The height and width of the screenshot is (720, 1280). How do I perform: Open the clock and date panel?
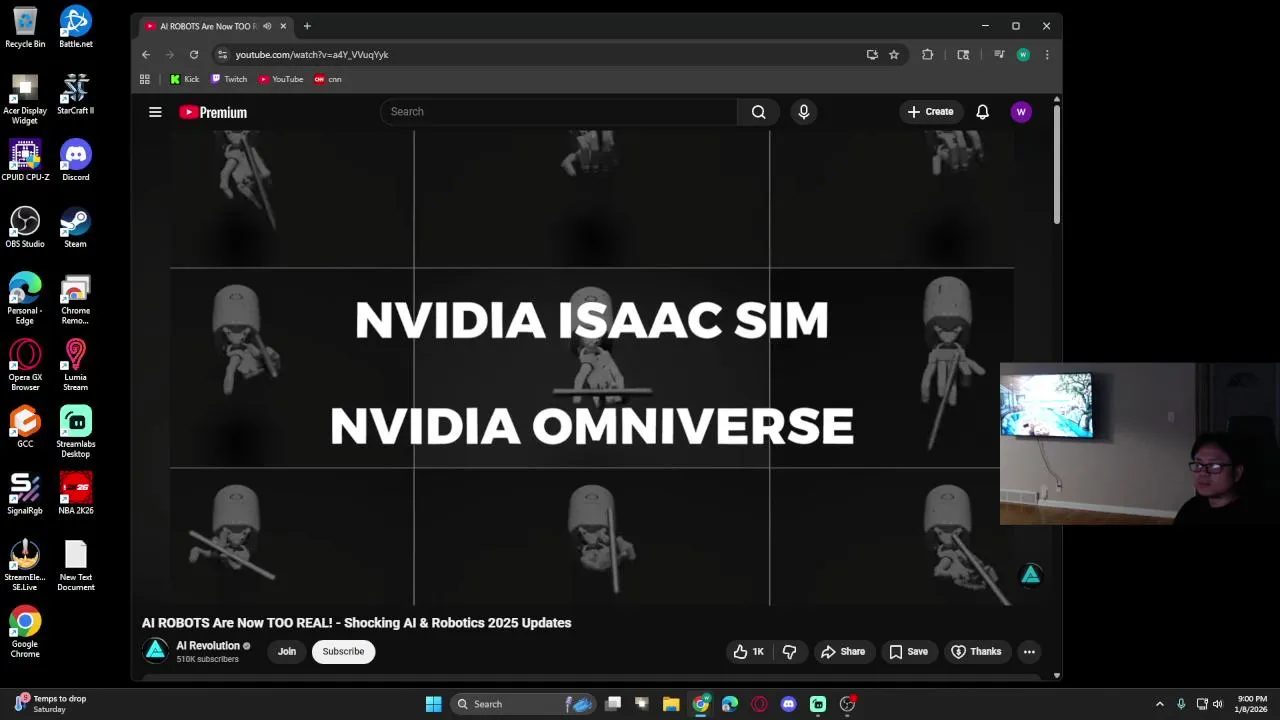pos(1251,704)
